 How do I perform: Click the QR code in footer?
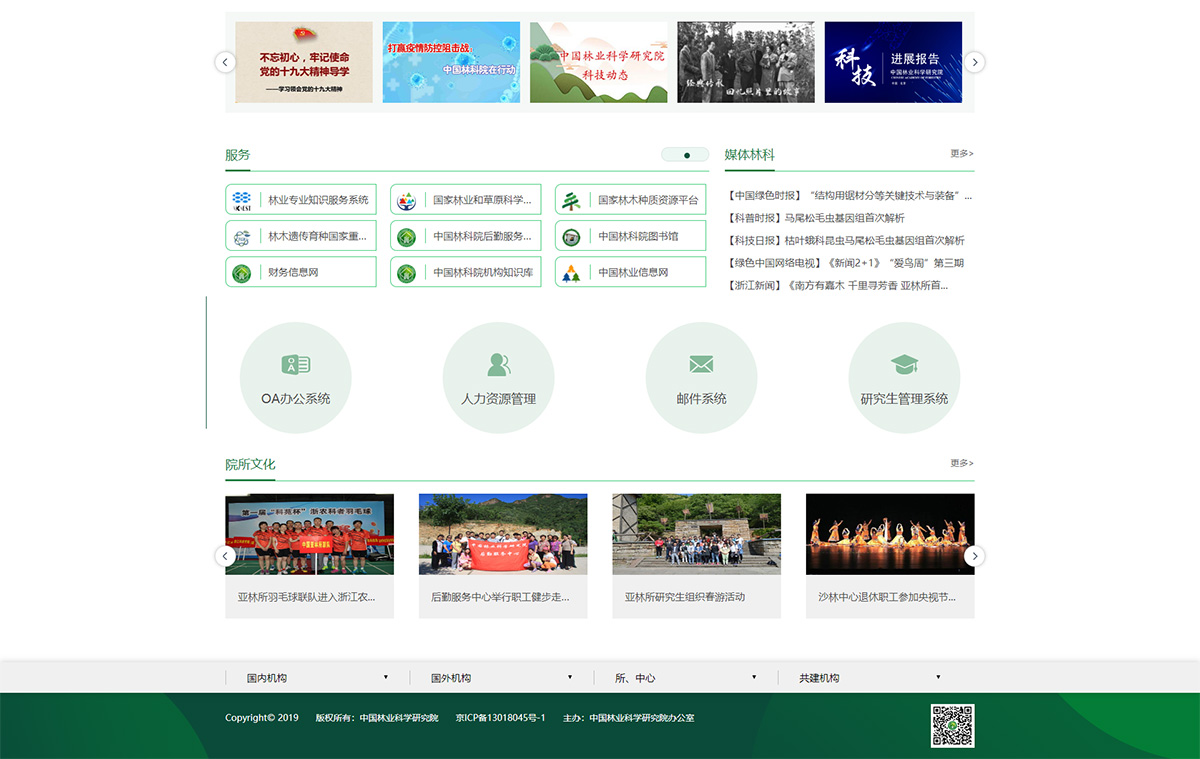953,726
